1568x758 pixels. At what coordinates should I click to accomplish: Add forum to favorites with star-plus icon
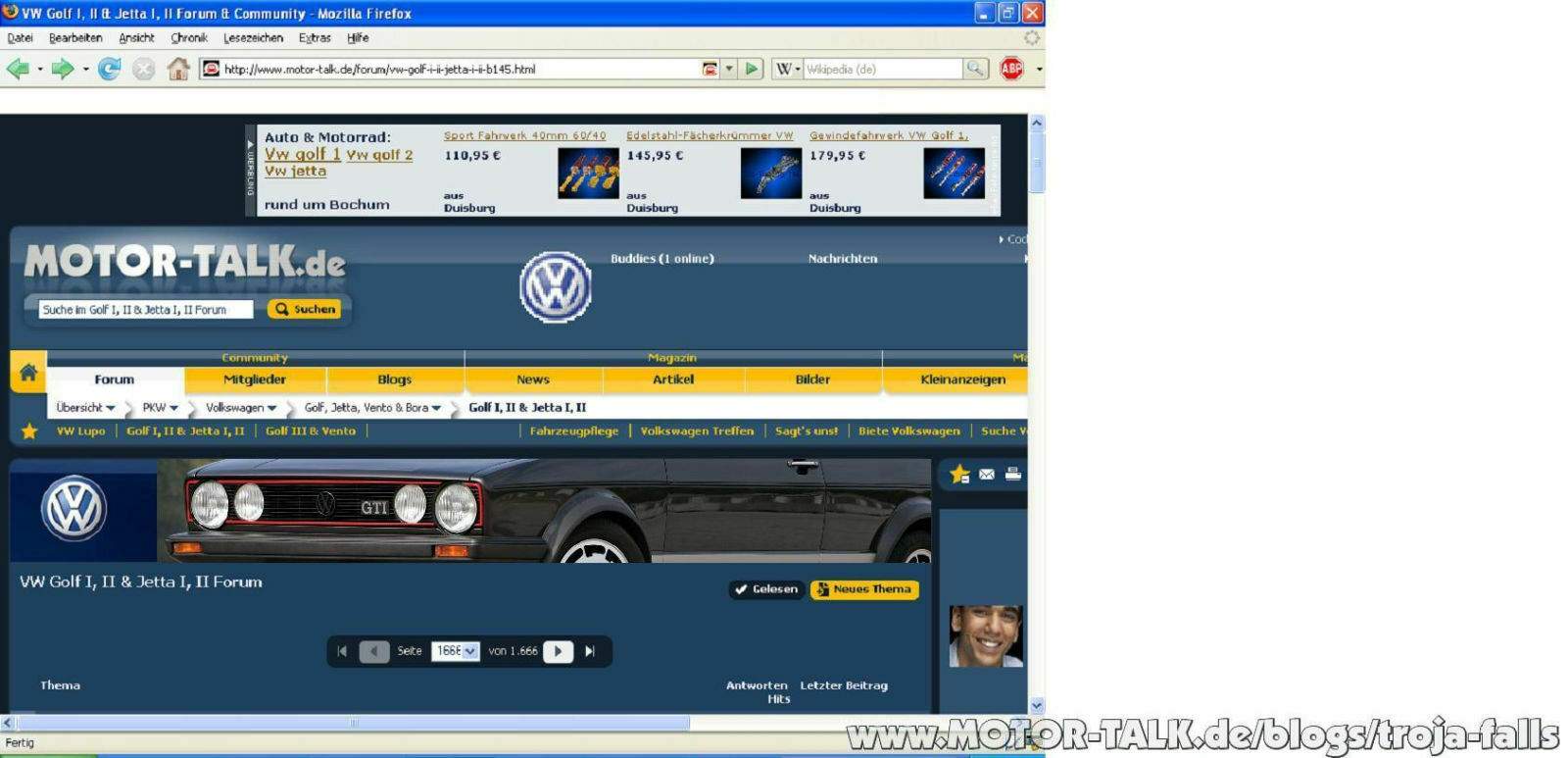[959, 475]
